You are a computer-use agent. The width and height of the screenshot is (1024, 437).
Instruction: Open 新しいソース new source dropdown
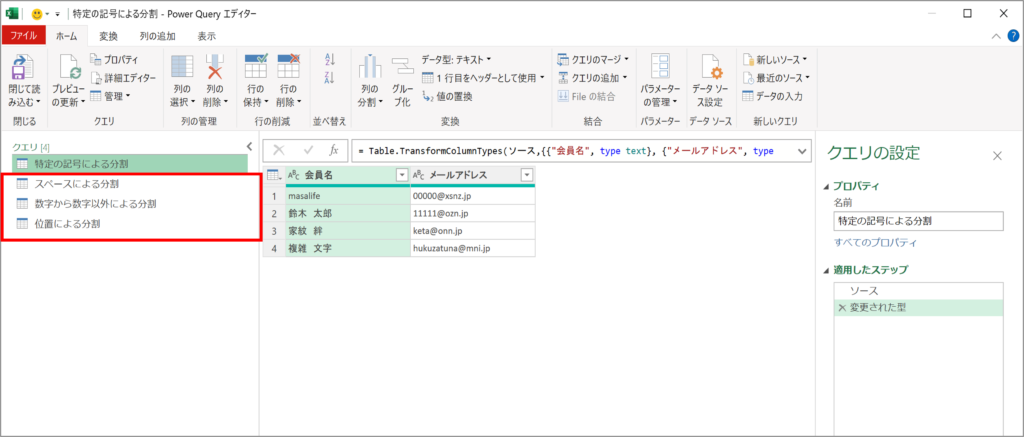pos(775,59)
